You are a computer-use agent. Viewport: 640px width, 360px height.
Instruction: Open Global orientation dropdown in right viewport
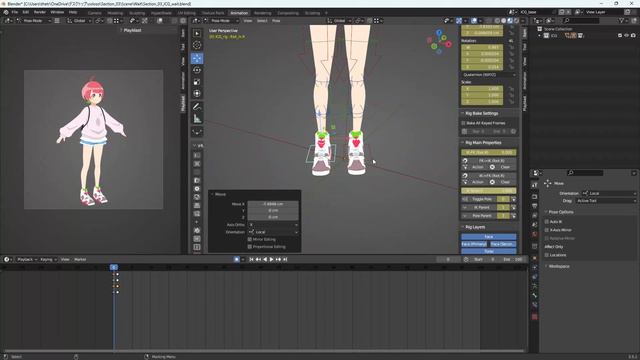(340, 20)
